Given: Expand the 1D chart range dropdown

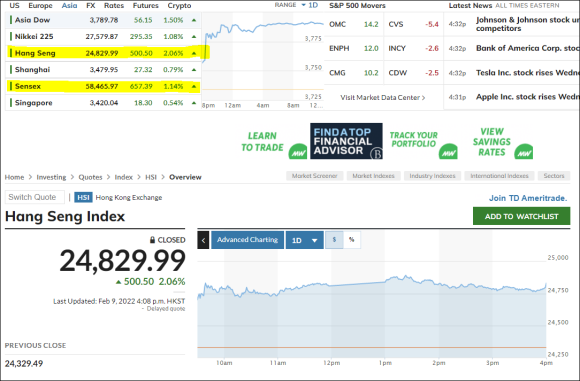Looking at the screenshot, I should [304, 240].
